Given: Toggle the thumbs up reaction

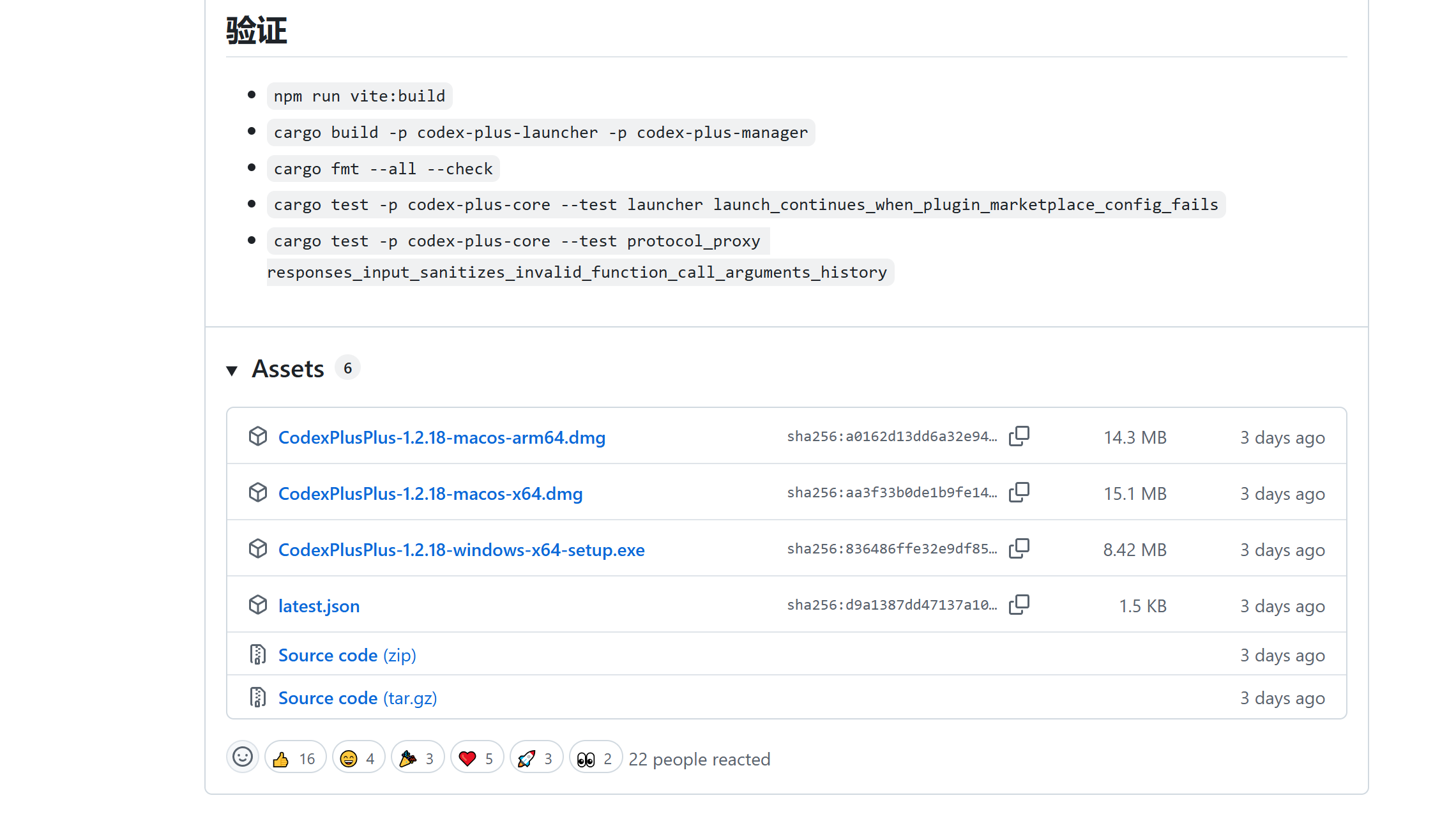Looking at the screenshot, I should [x=295, y=758].
